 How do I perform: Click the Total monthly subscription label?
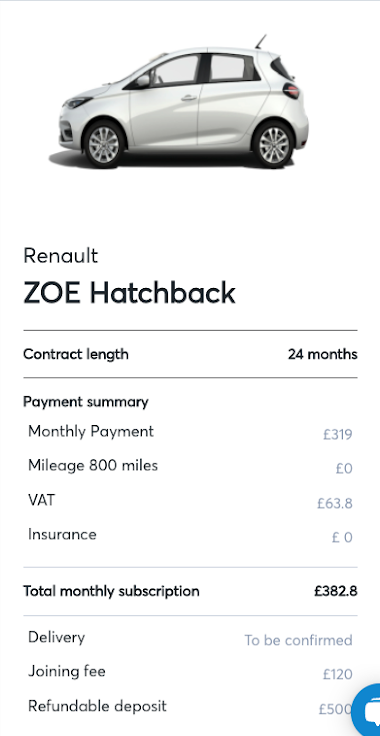click(x=111, y=591)
